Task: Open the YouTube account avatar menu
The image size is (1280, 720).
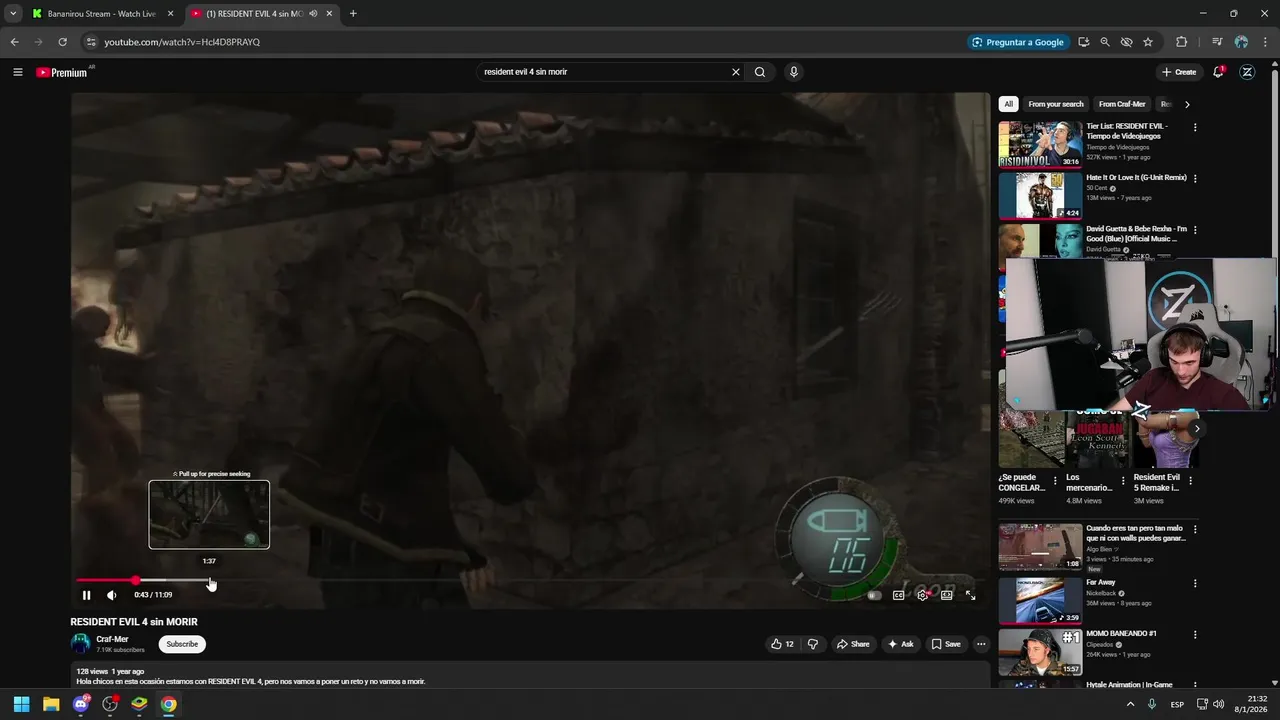Action: click(x=1247, y=72)
